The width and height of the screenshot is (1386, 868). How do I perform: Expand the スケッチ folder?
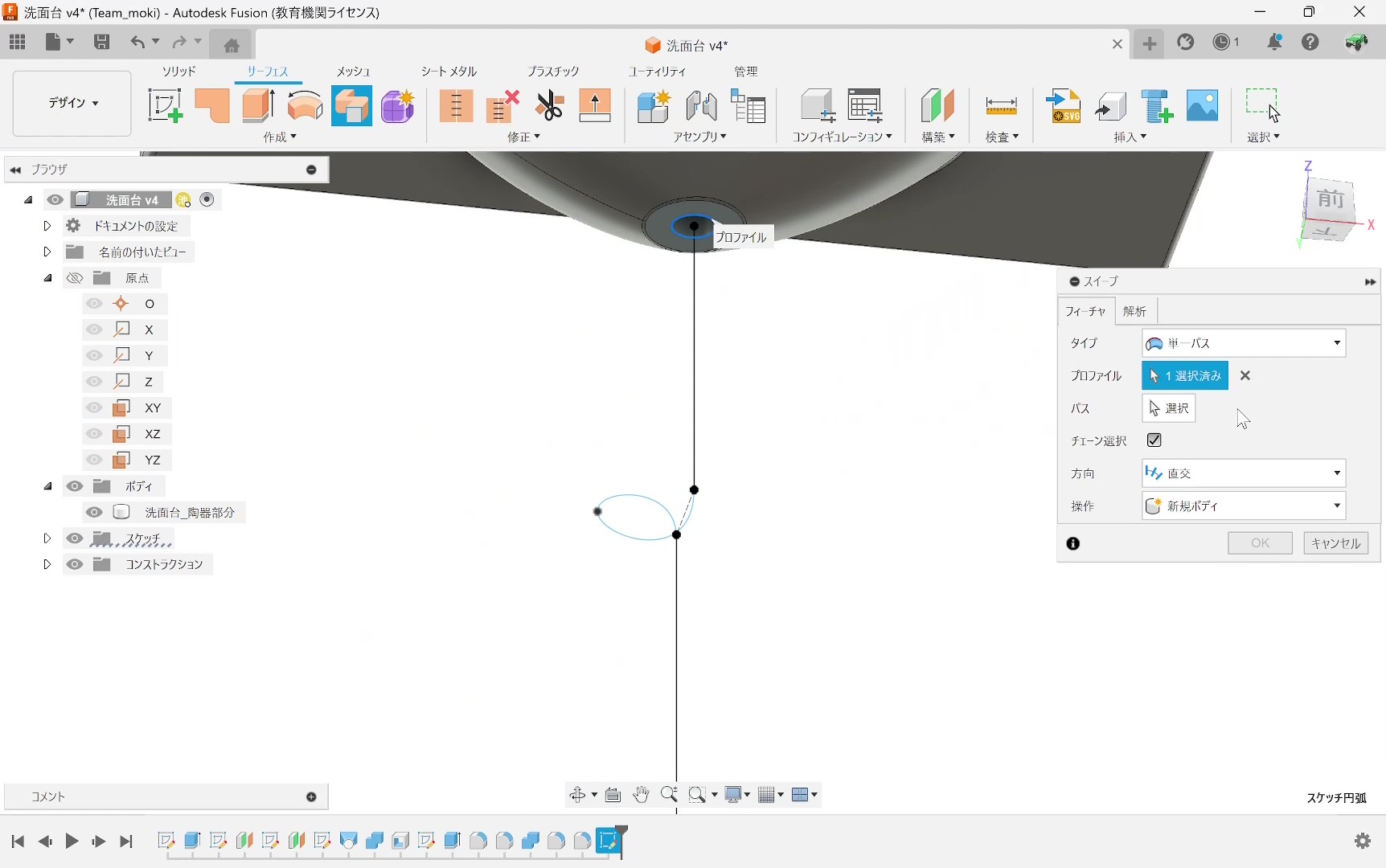click(47, 538)
